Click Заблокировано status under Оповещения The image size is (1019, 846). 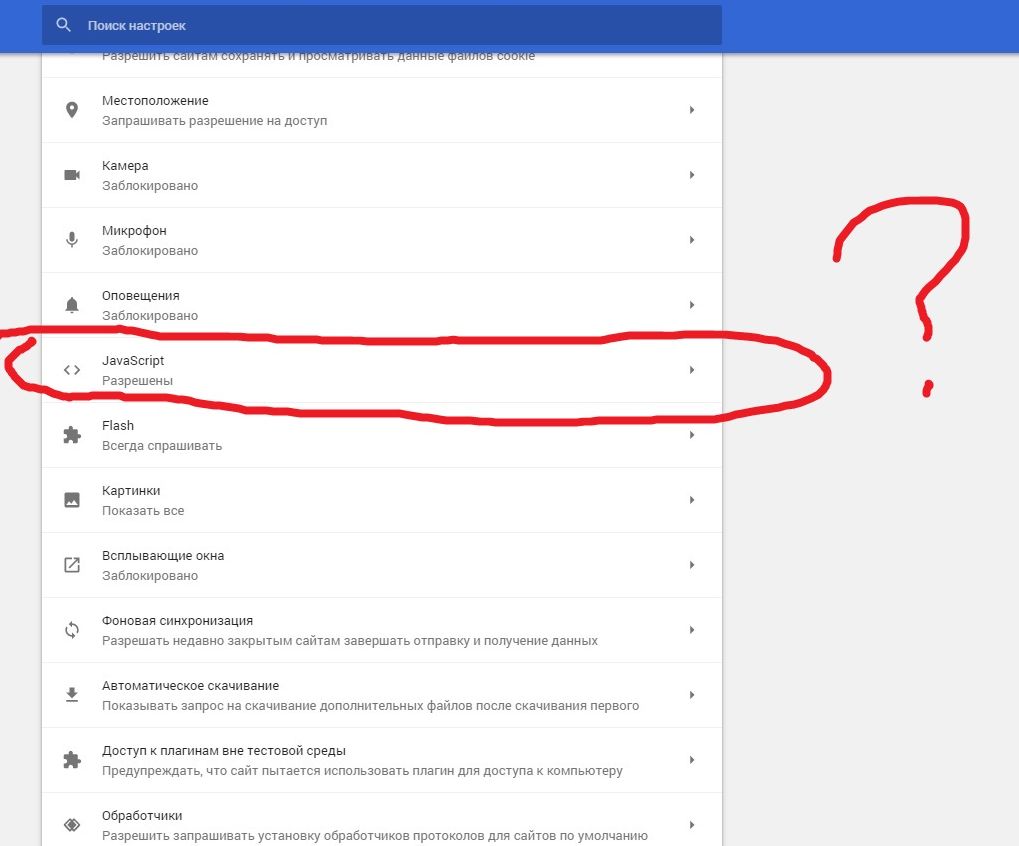pyautogui.click(x=149, y=316)
